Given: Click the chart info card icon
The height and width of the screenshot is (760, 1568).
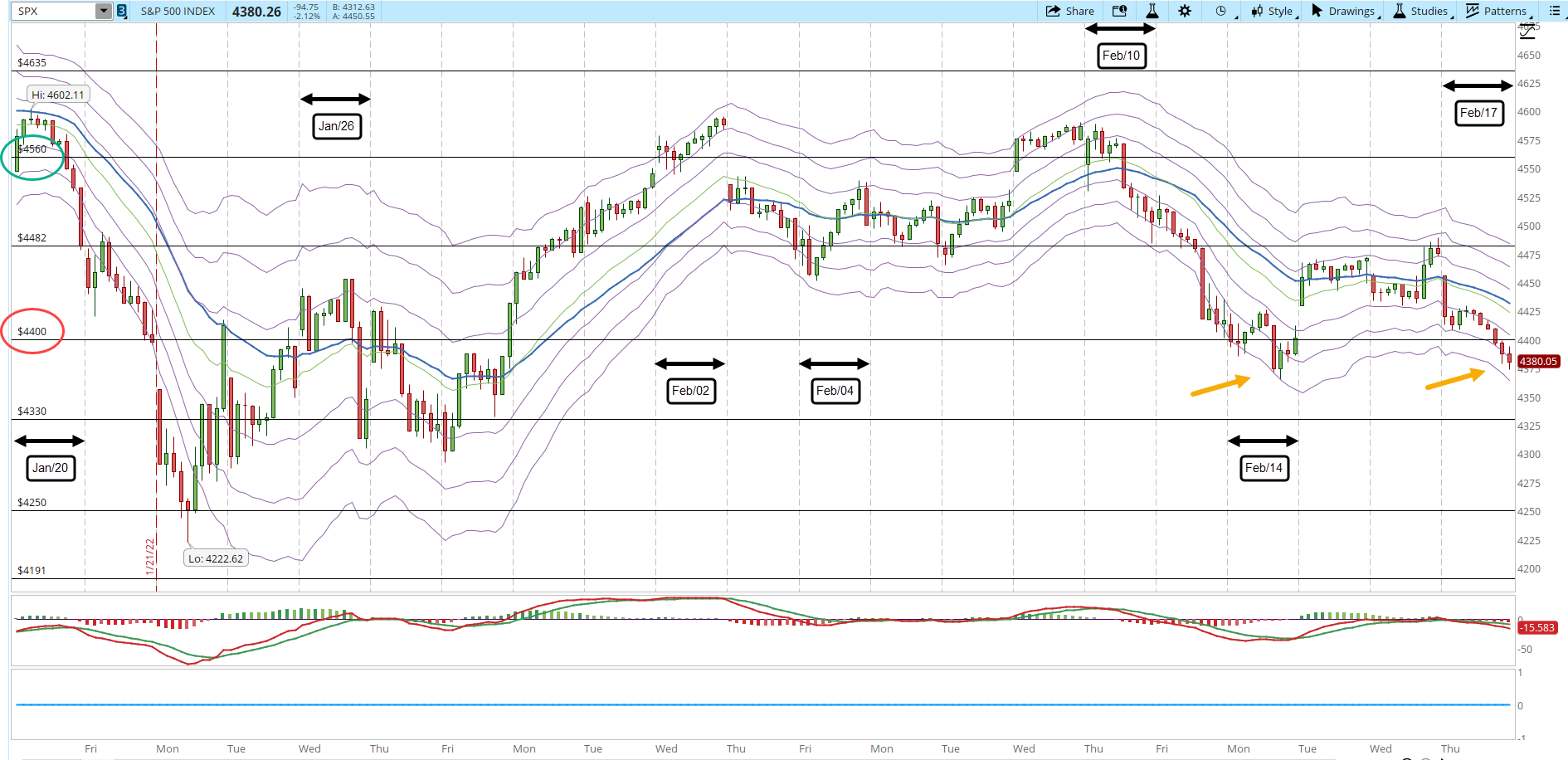Looking at the screenshot, I should pos(1119,11).
